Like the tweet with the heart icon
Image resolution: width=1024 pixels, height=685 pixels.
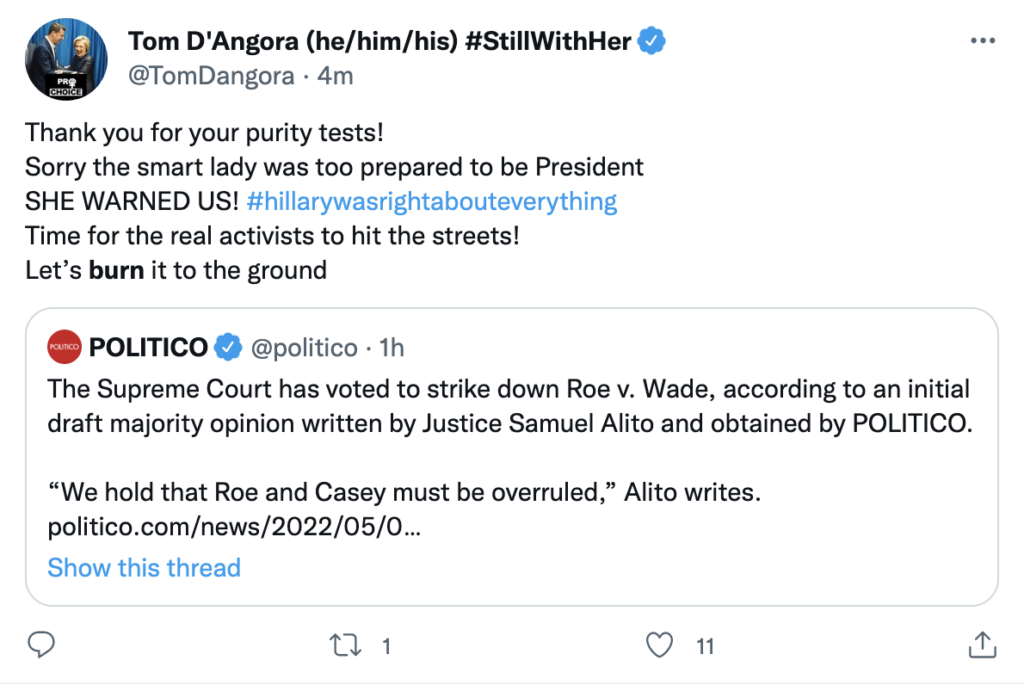pos(659,645)
